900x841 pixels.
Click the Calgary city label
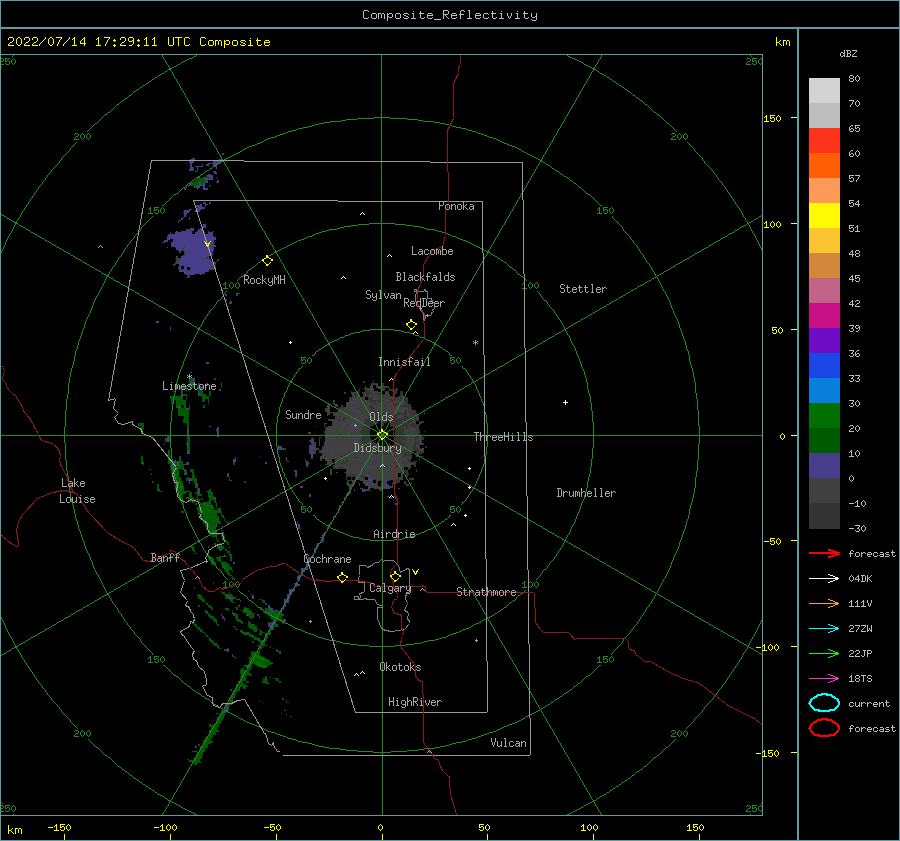click(x=390, y=588)
